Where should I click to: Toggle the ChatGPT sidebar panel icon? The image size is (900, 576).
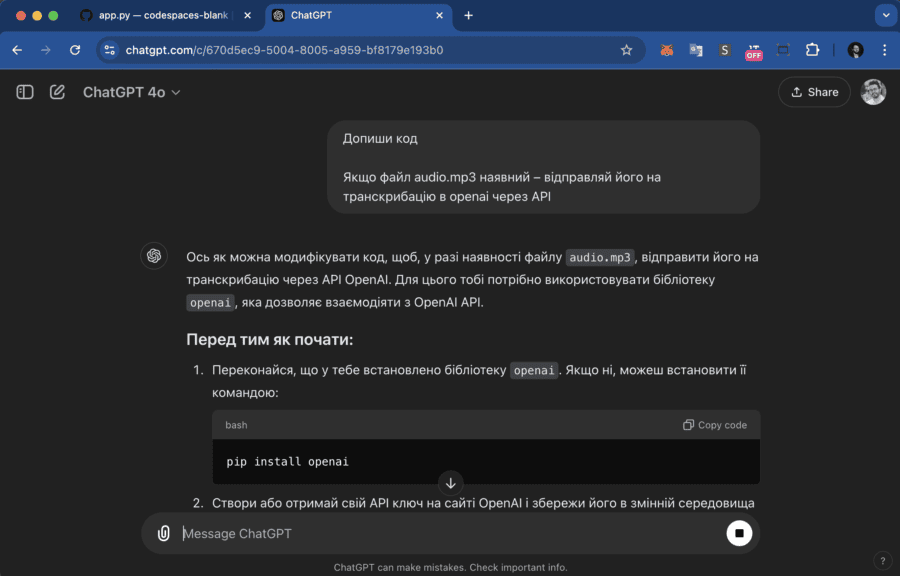point(25,92)
